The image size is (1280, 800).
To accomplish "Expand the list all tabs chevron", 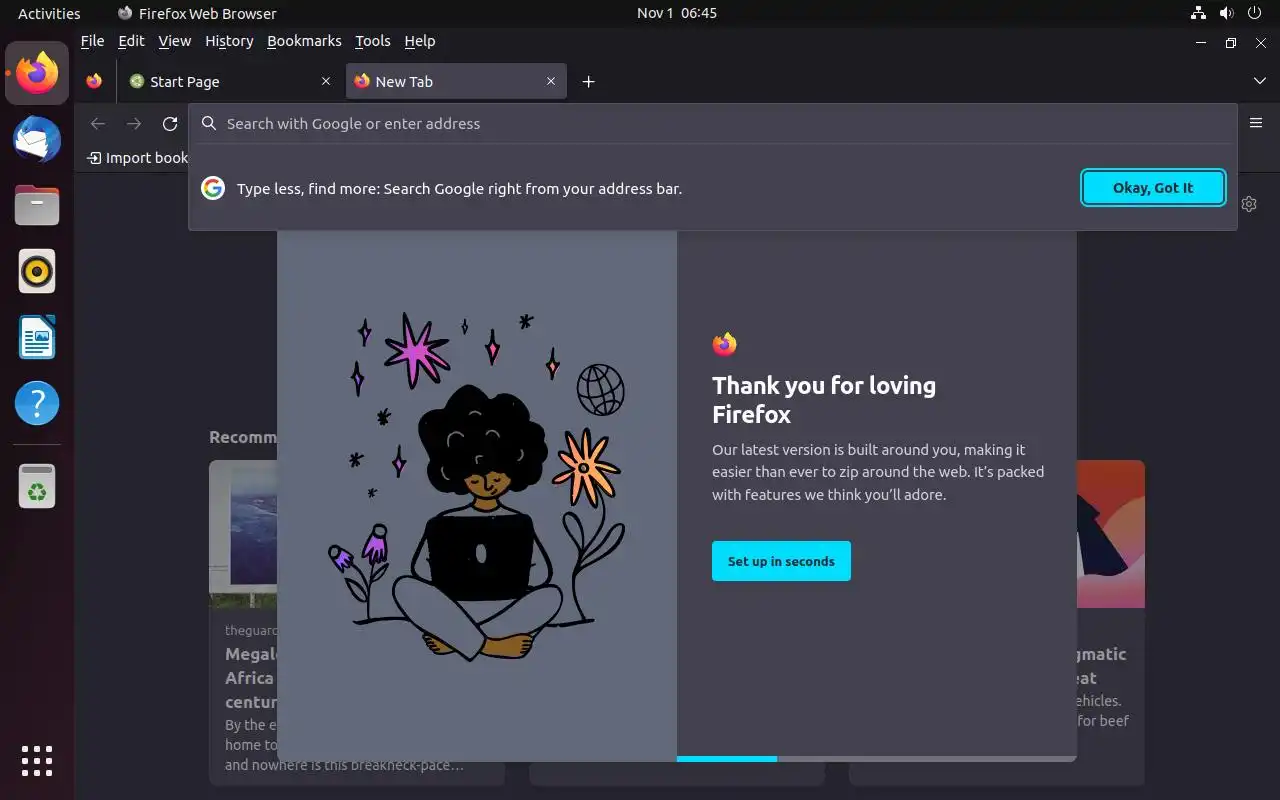I will pos(1260,81).
